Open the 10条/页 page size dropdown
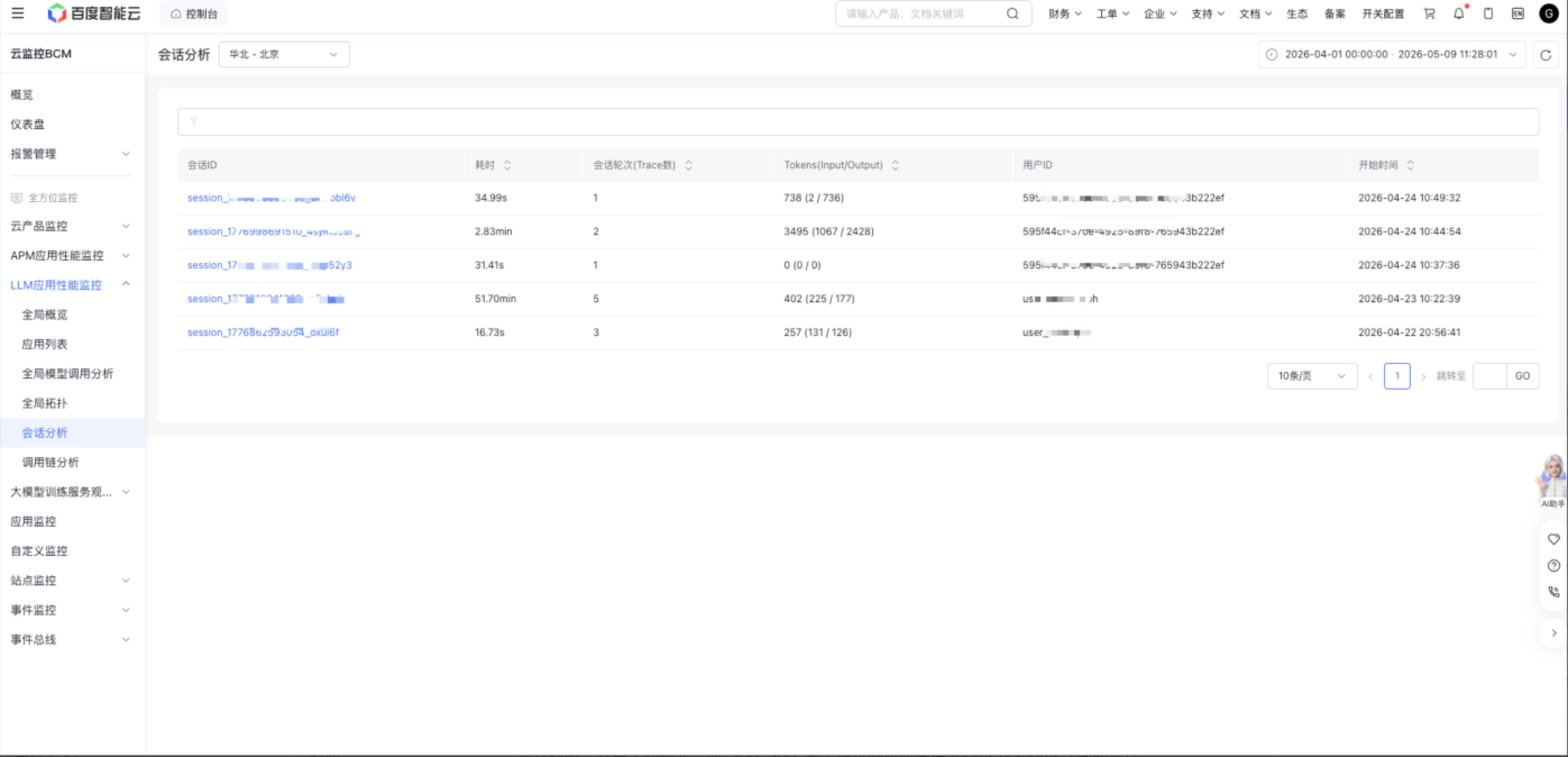 1312,376
